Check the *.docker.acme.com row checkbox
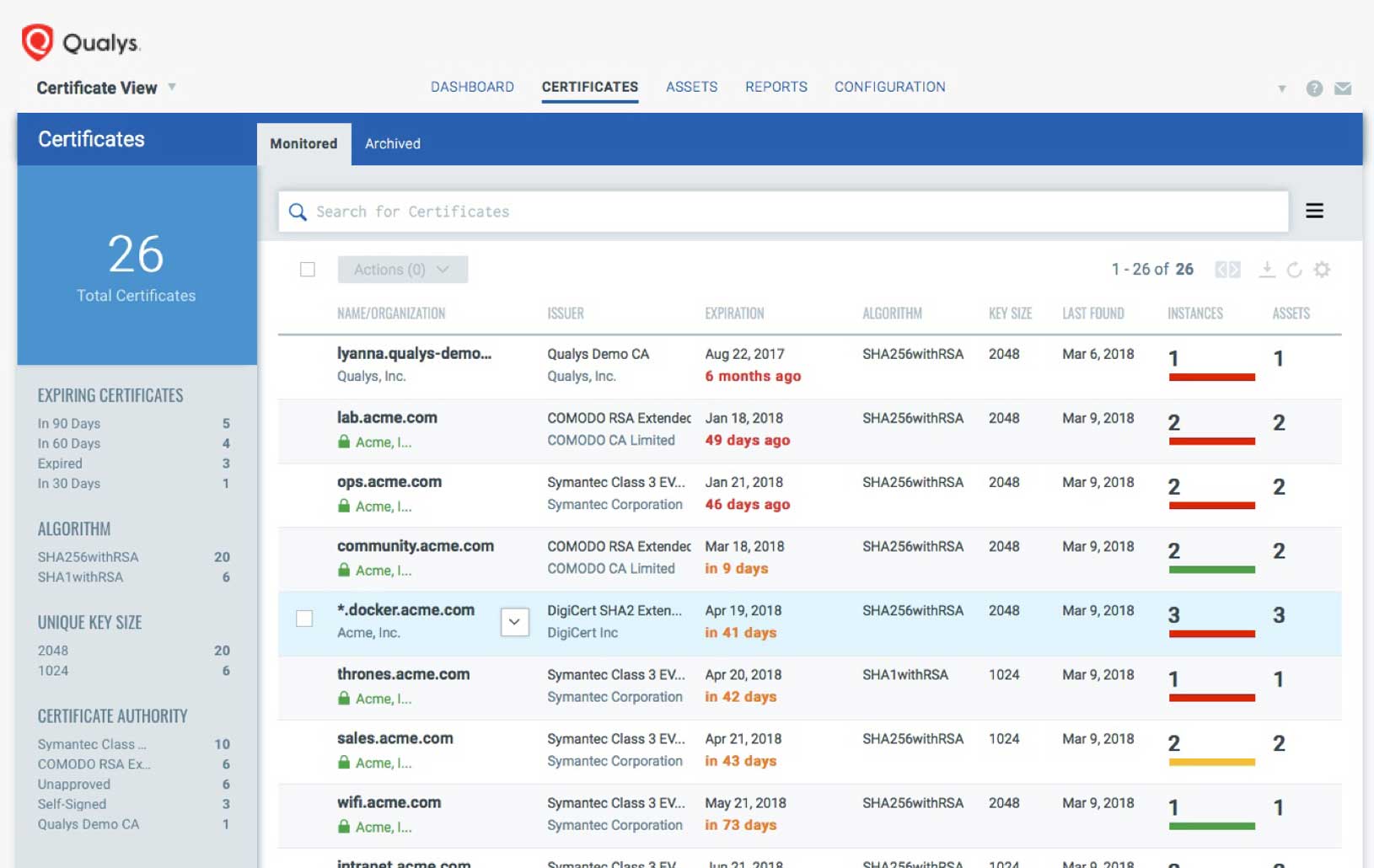Image resolution: width=1374 pixels, height=868 pixels. click(305, 619)
